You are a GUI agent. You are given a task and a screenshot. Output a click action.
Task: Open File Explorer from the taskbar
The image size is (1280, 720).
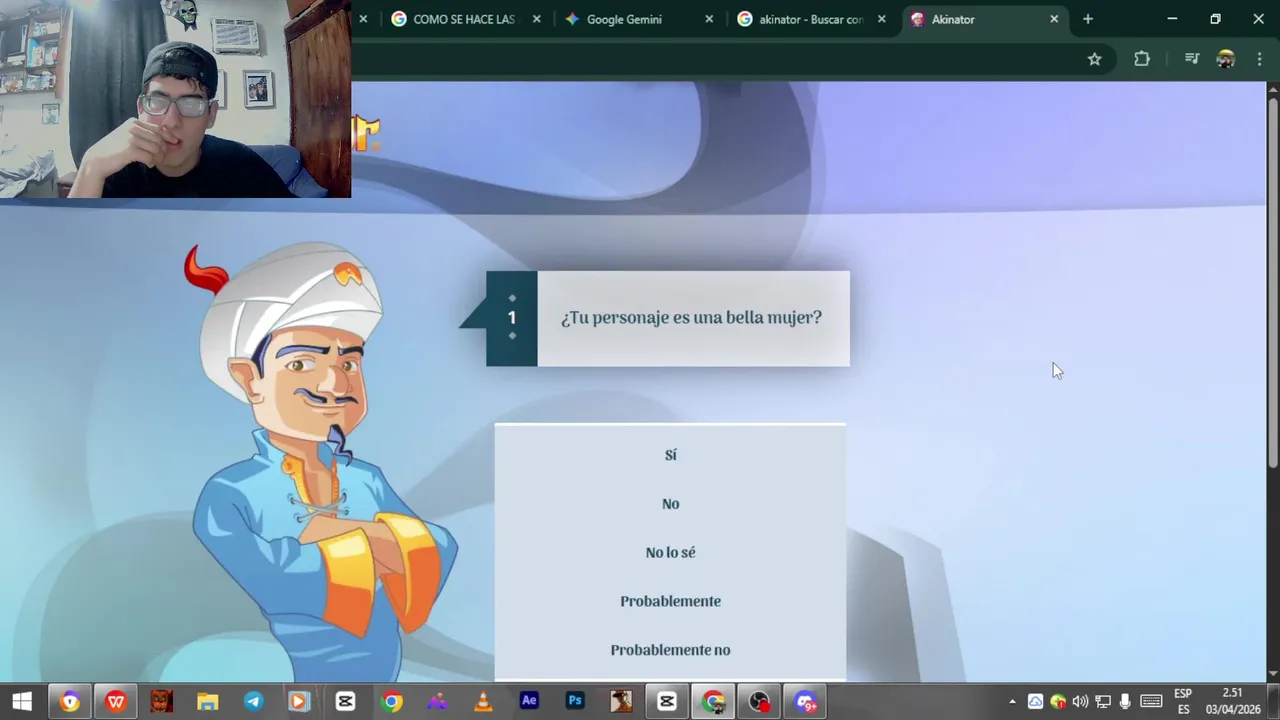coord(207,702)
